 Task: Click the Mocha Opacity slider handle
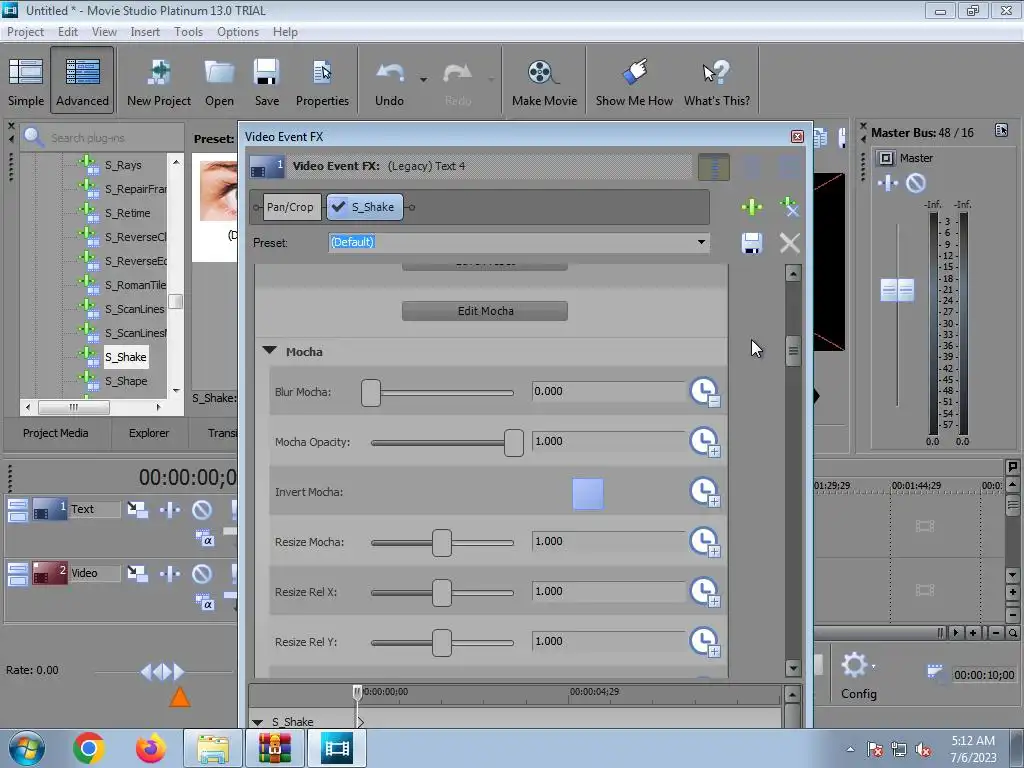[x=514, y=443]
